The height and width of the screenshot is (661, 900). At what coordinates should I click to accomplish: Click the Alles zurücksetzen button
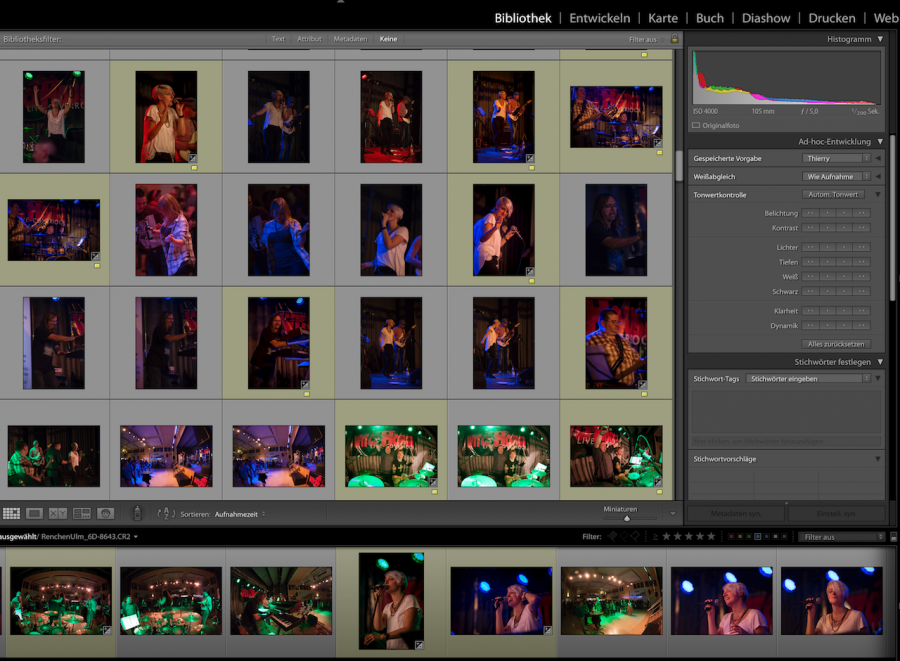pos(835,344)
